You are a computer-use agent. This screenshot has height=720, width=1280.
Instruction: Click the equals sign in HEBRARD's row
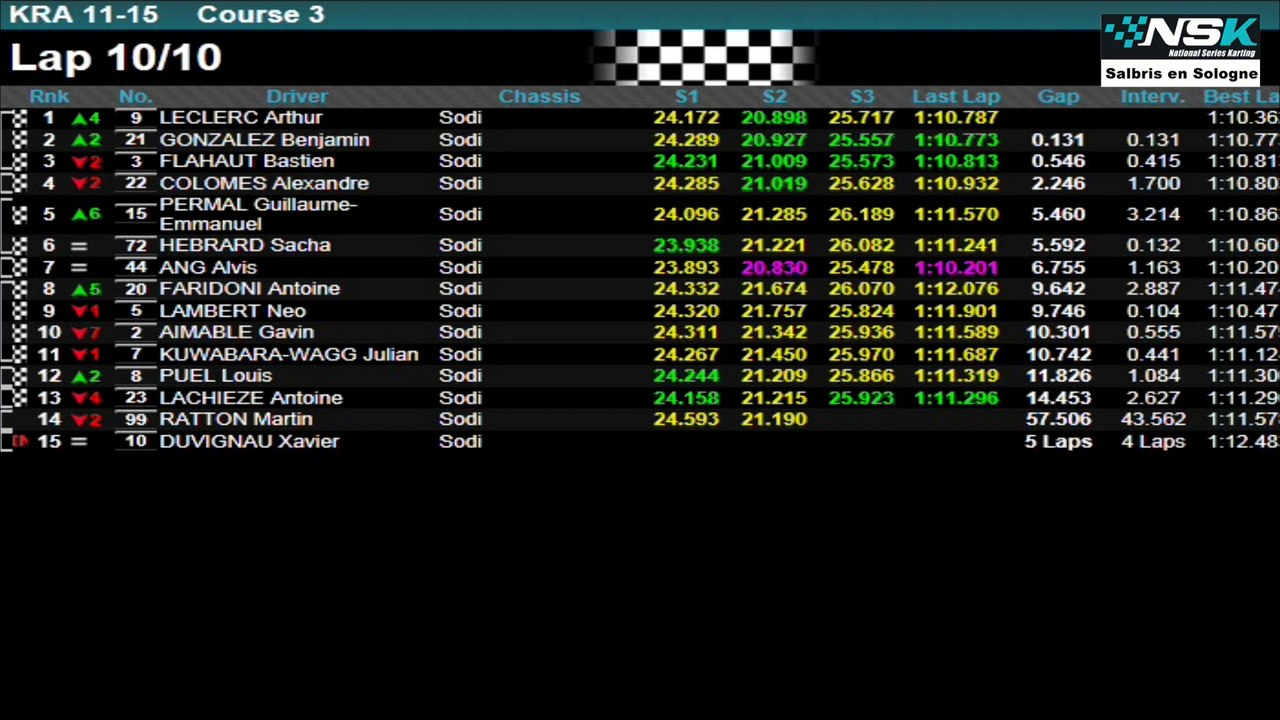coord(79,246)
